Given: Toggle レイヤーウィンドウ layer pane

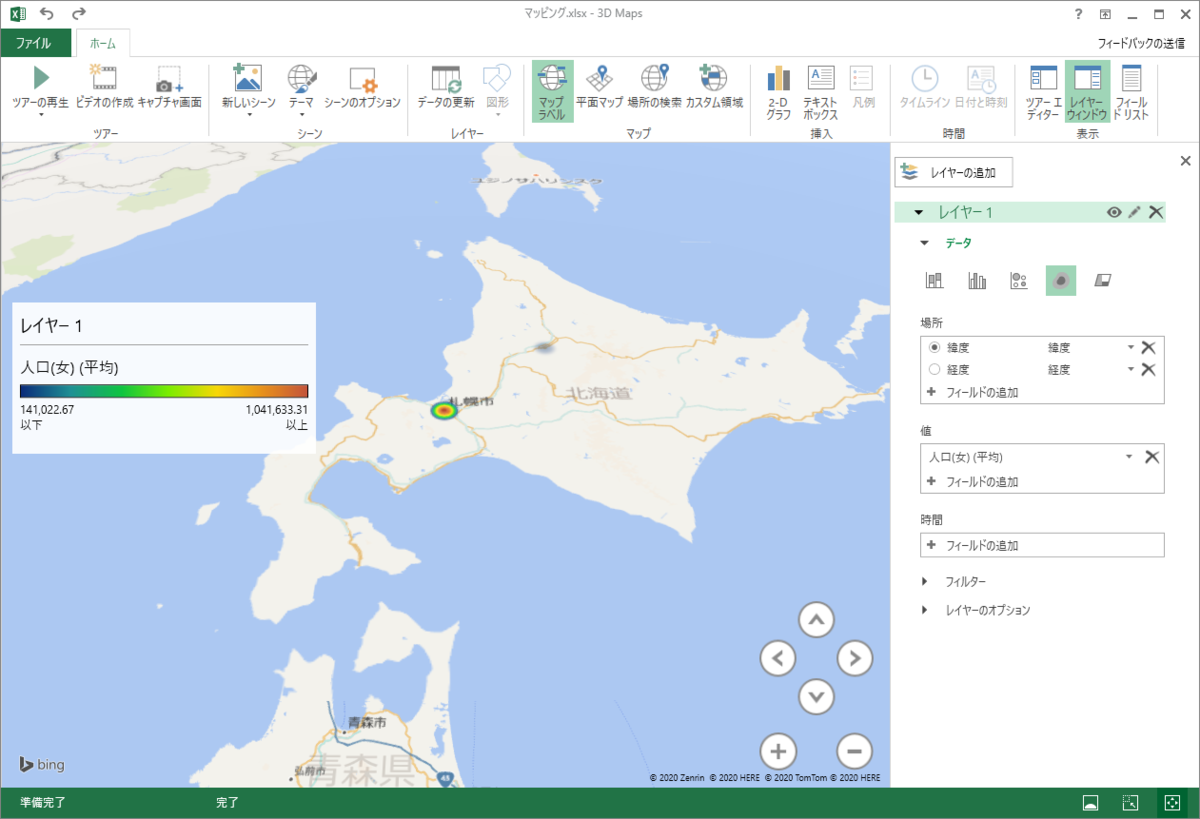Looking at the screenshot, I should 1087,91.
